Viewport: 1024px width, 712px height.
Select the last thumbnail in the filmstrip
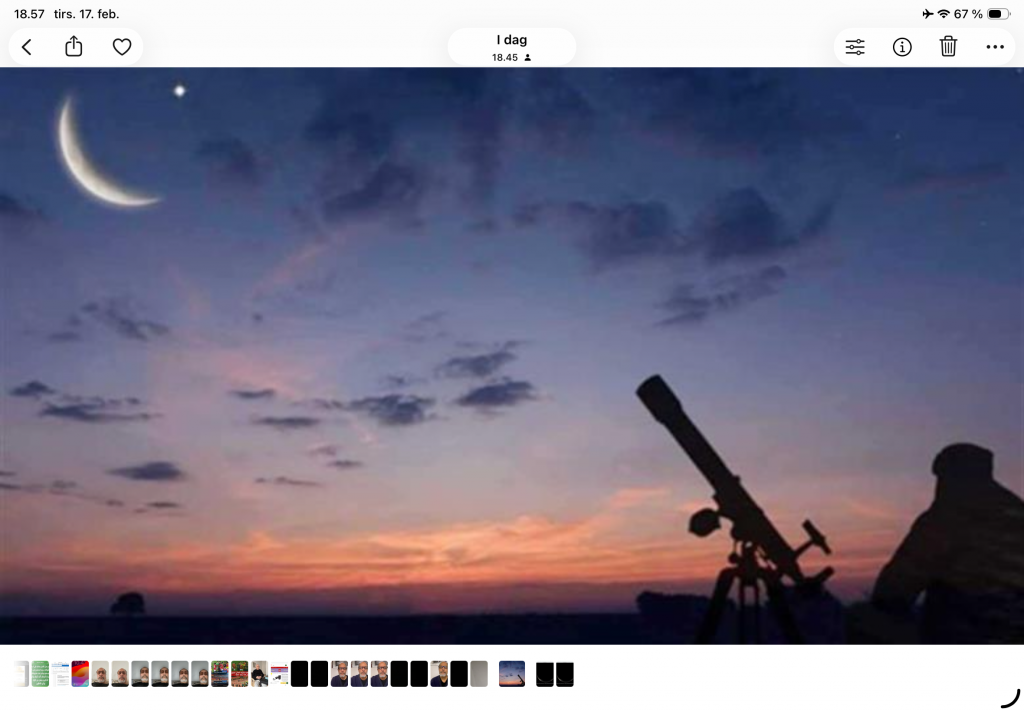(565, 674)
